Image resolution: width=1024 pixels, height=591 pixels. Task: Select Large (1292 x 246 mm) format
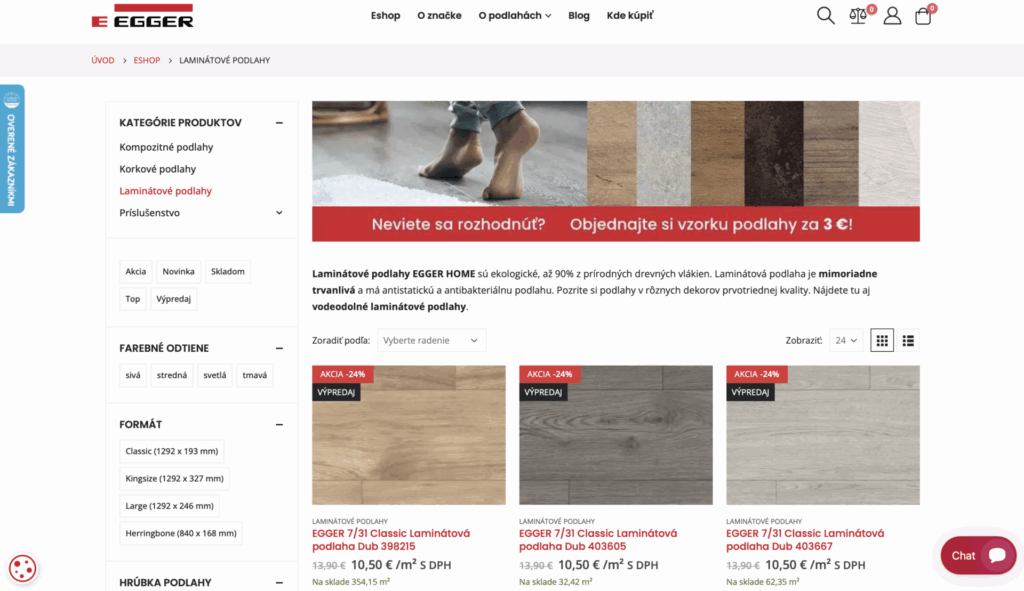[x=169, y=506]
